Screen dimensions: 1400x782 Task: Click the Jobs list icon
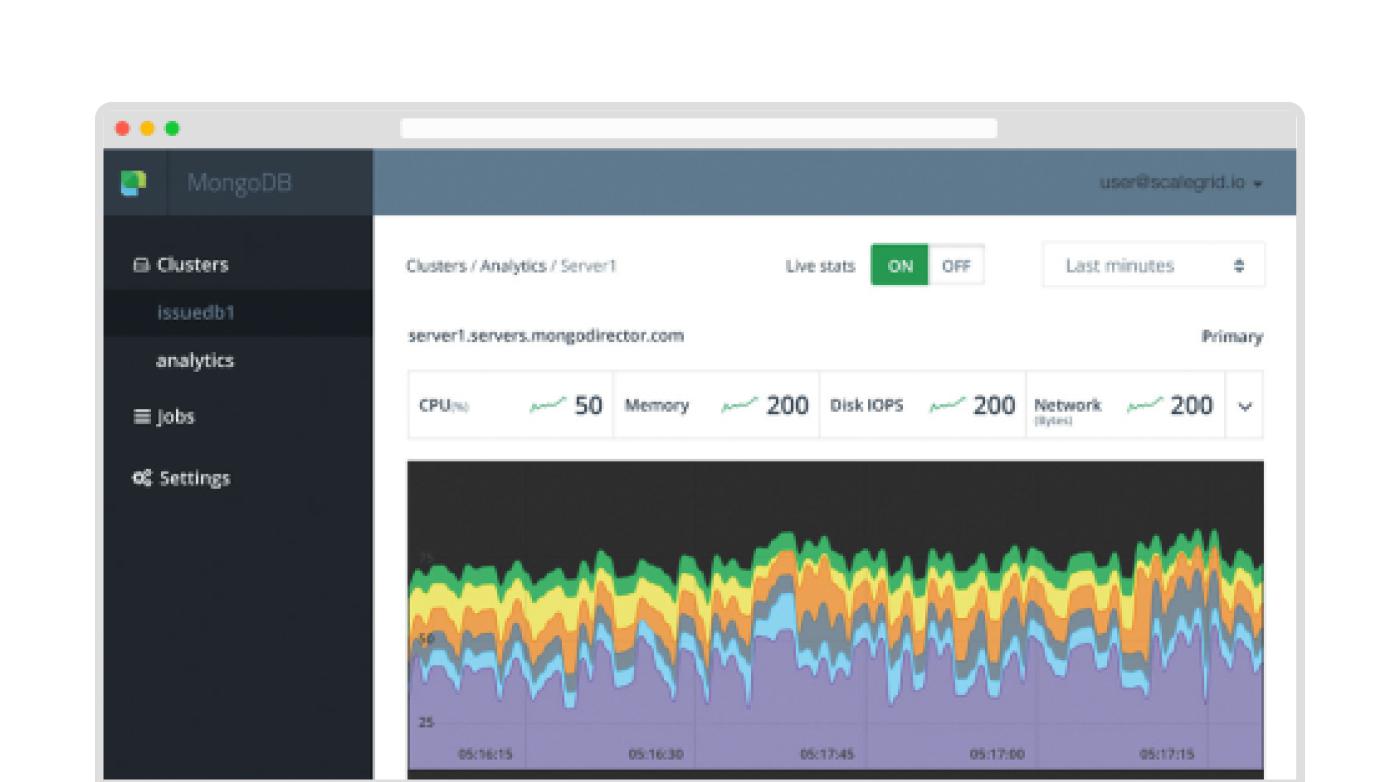[142, 417]
